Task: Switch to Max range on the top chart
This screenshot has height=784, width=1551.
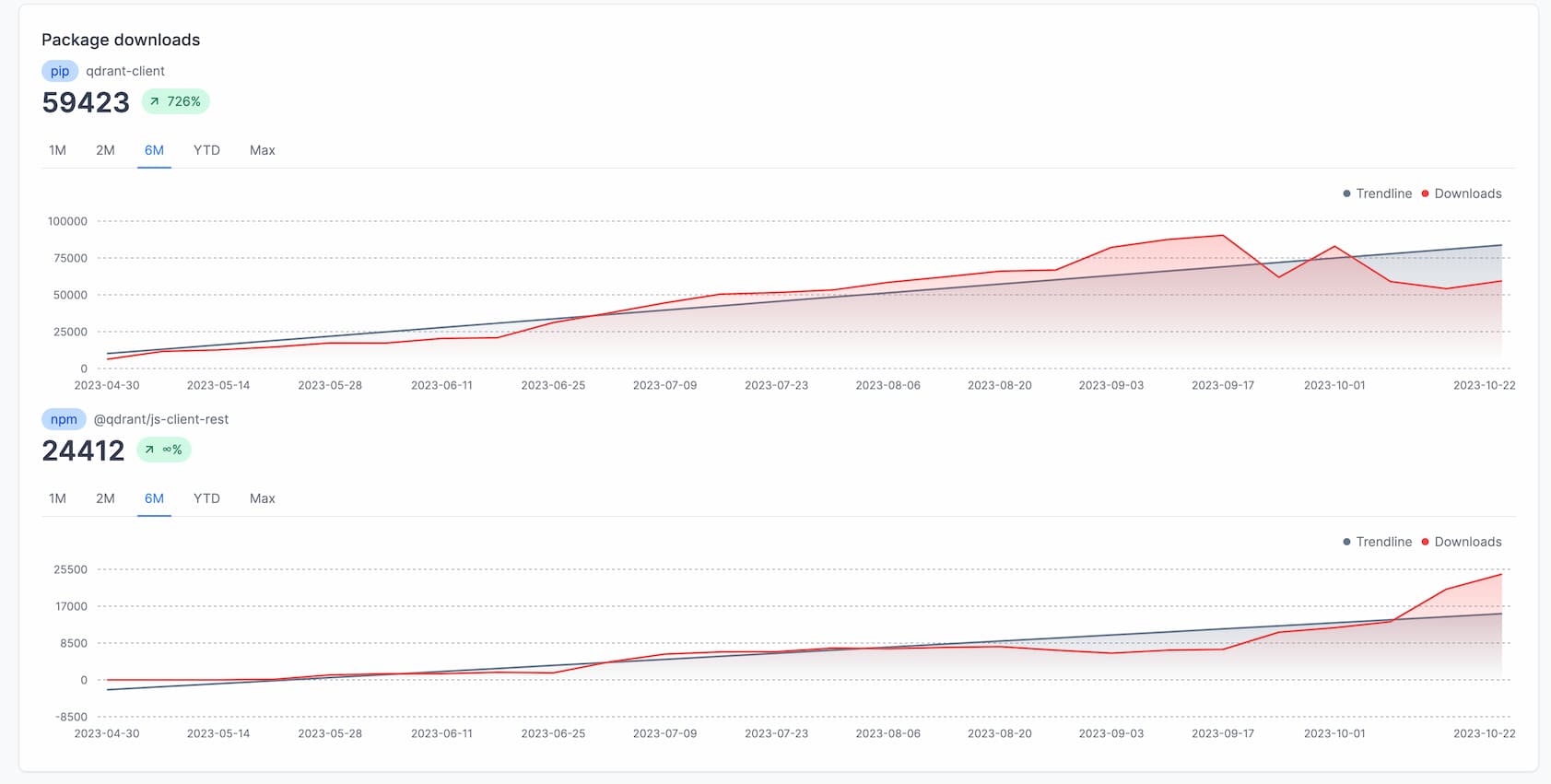Action: point(262,149)
